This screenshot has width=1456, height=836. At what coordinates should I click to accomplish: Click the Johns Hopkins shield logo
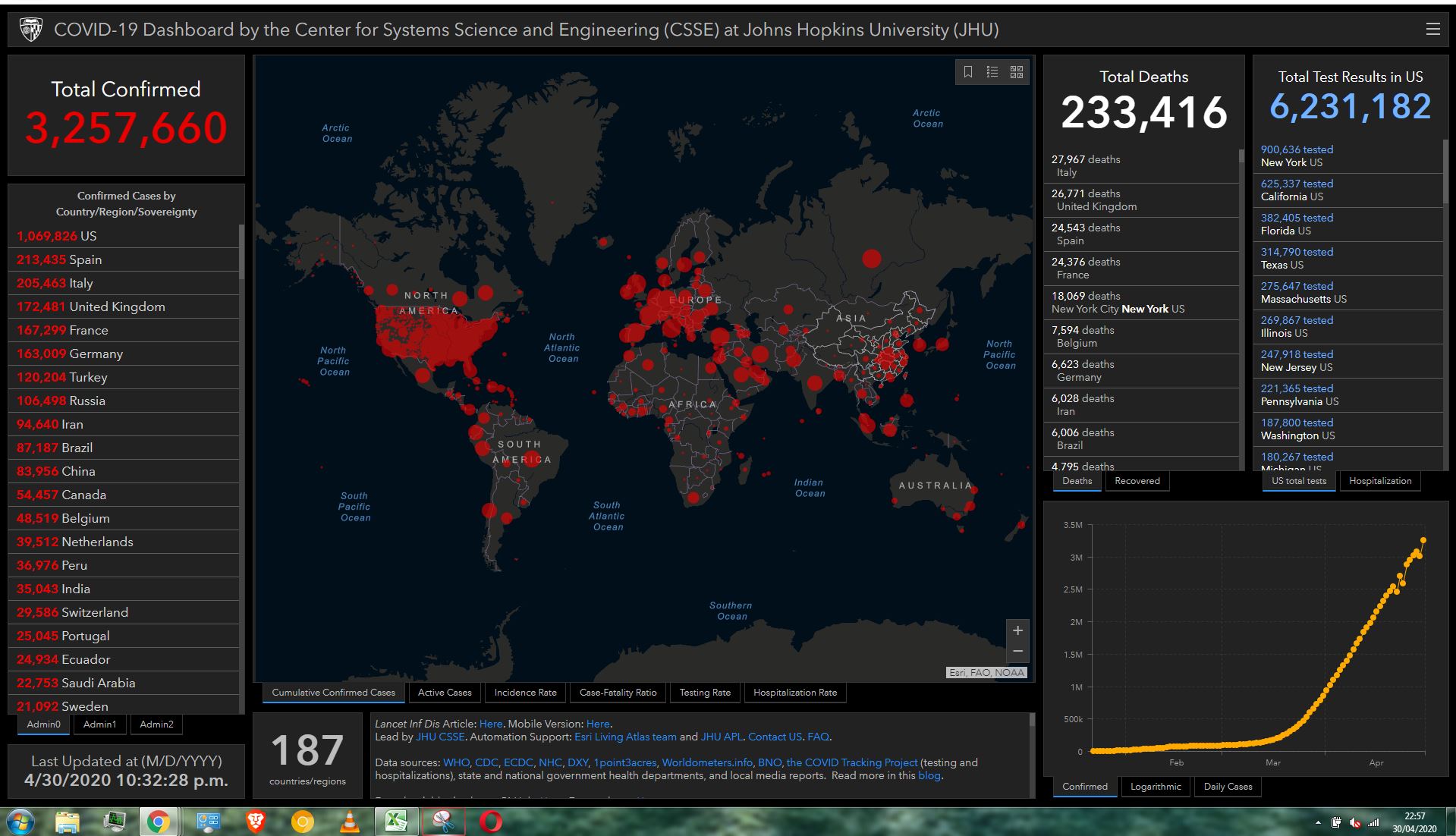[30, 30]
